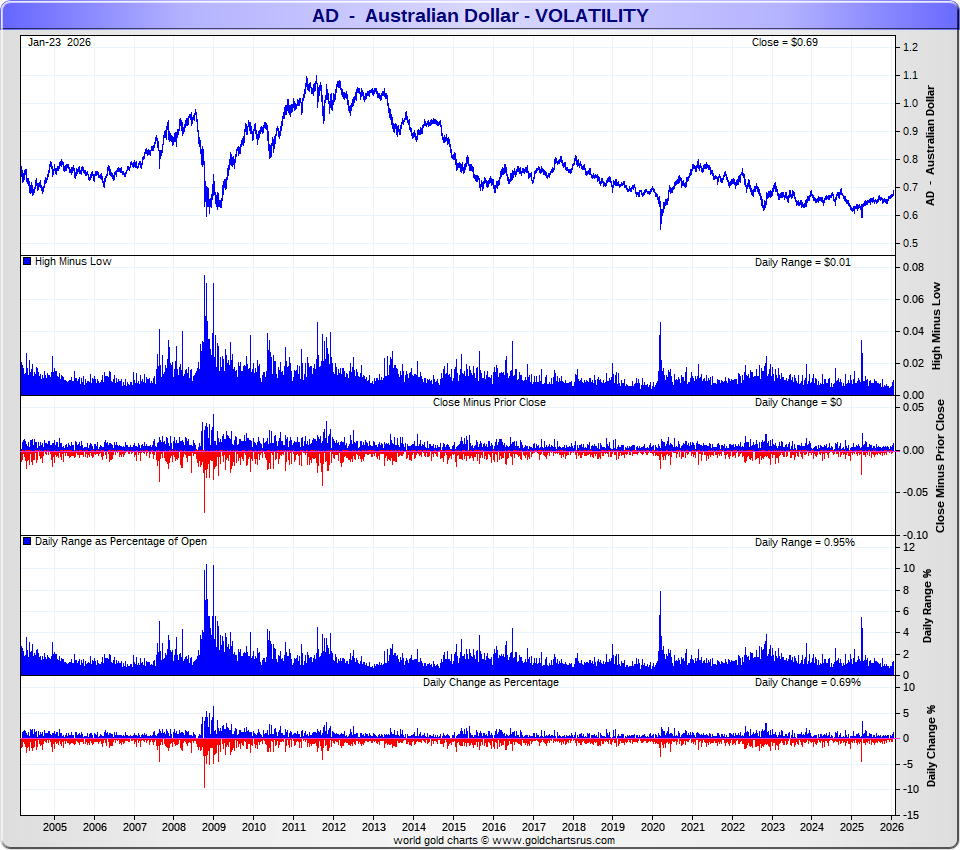This screenshot has width=960, height=850.
Task: Click the 1.1 tick on the price axis
Action: pyautogui.click(x=910, y=75)
